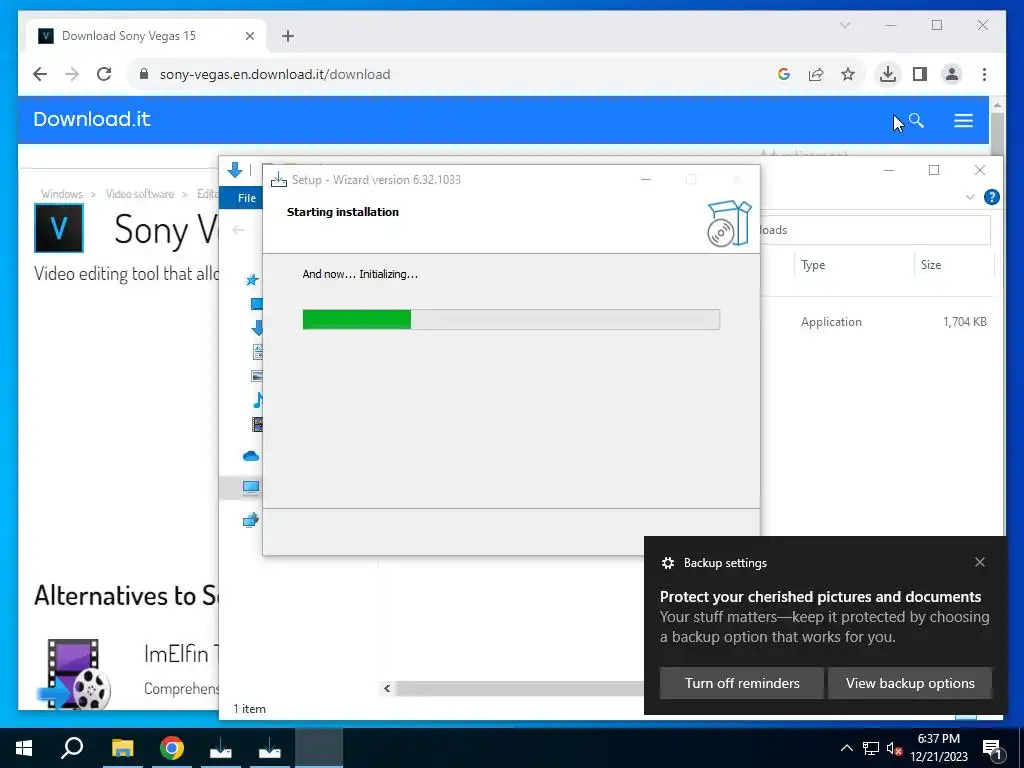
Task: Open Chrome tab search chevron
Action: click(x=844, y=25)
